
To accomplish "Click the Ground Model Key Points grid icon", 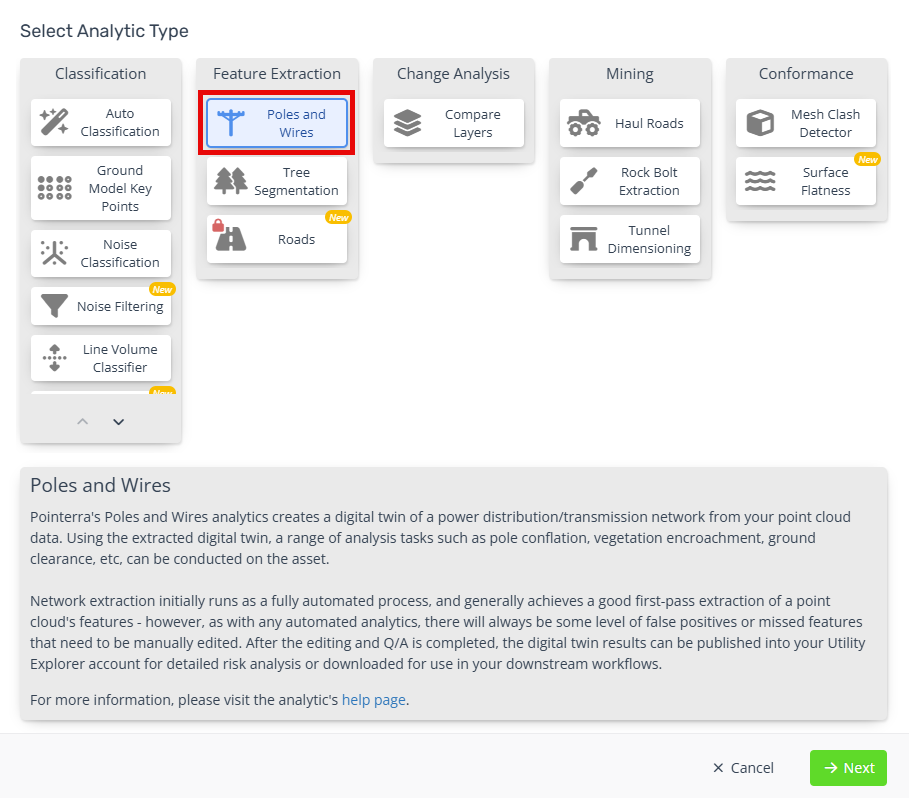I will click(54, 188).
